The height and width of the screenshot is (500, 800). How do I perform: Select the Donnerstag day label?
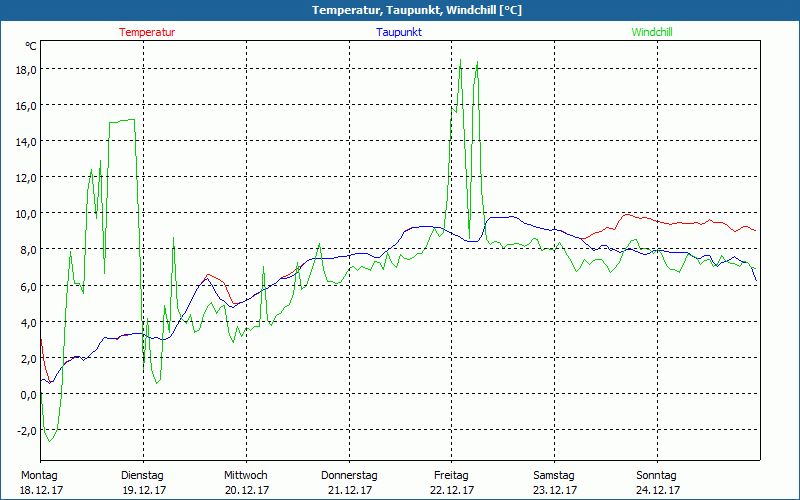pyautogui.click(x=349, y=475)
